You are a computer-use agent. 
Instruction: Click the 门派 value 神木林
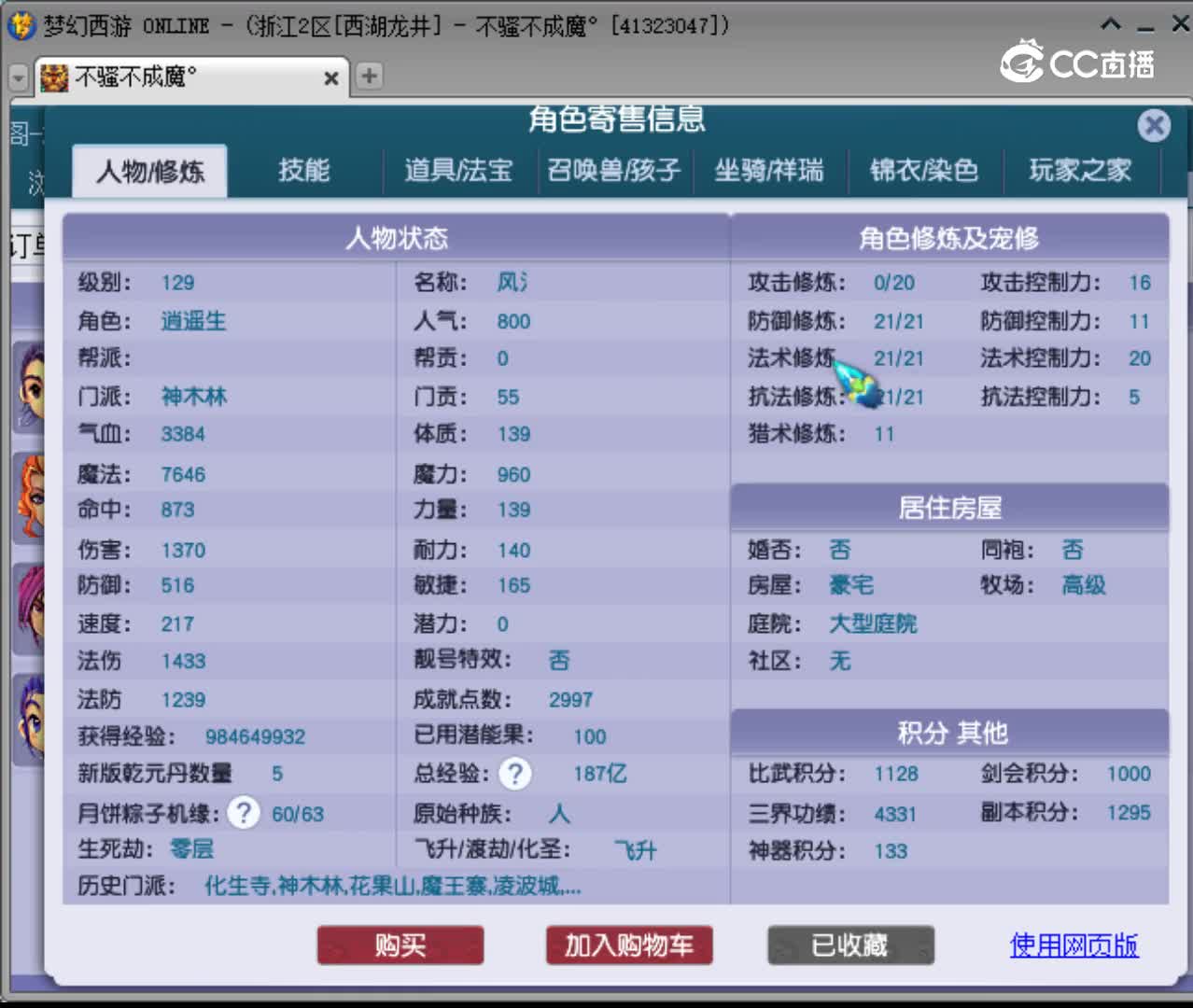click(x=193, y=397)
